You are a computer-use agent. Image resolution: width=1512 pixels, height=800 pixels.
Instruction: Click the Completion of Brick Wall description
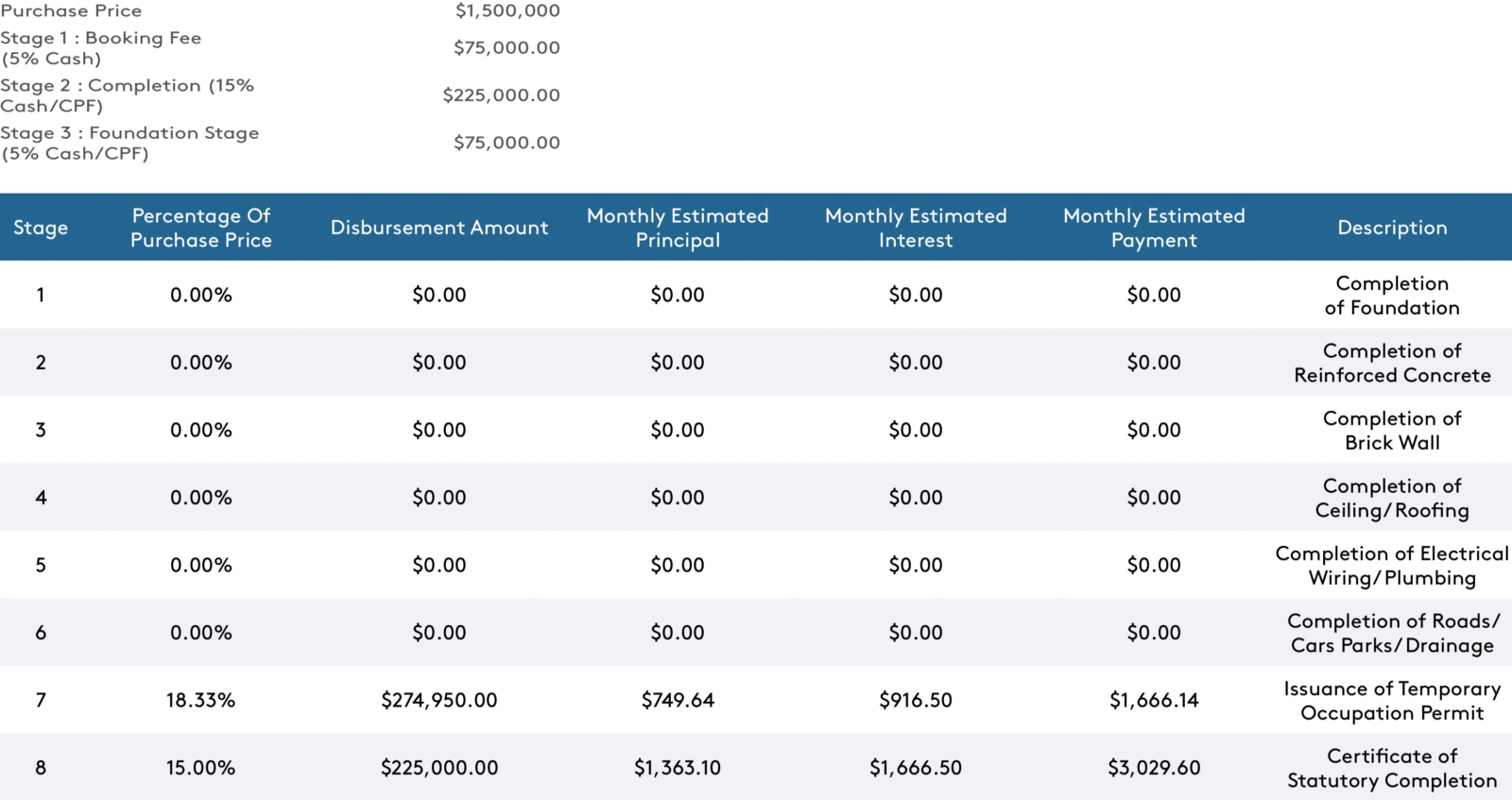[x=1392, y=430]
